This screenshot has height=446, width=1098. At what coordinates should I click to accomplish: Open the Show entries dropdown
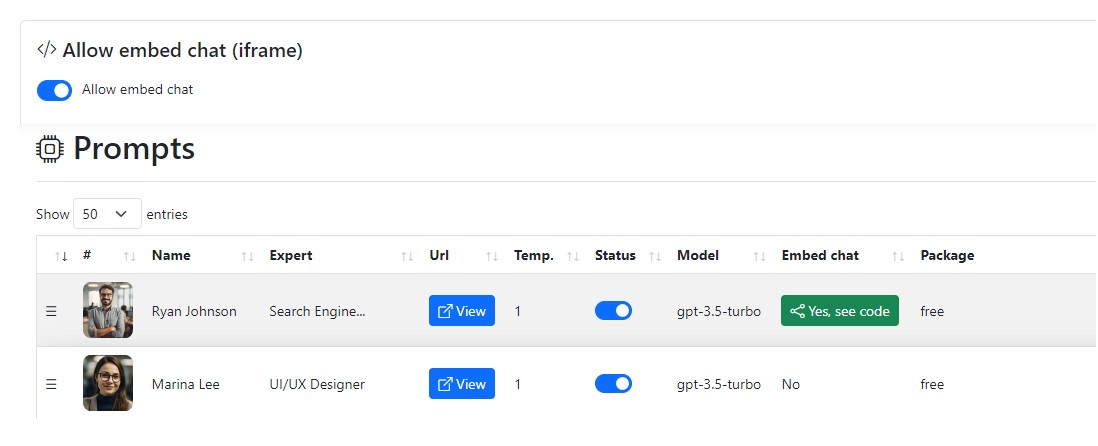click(107, 214)
